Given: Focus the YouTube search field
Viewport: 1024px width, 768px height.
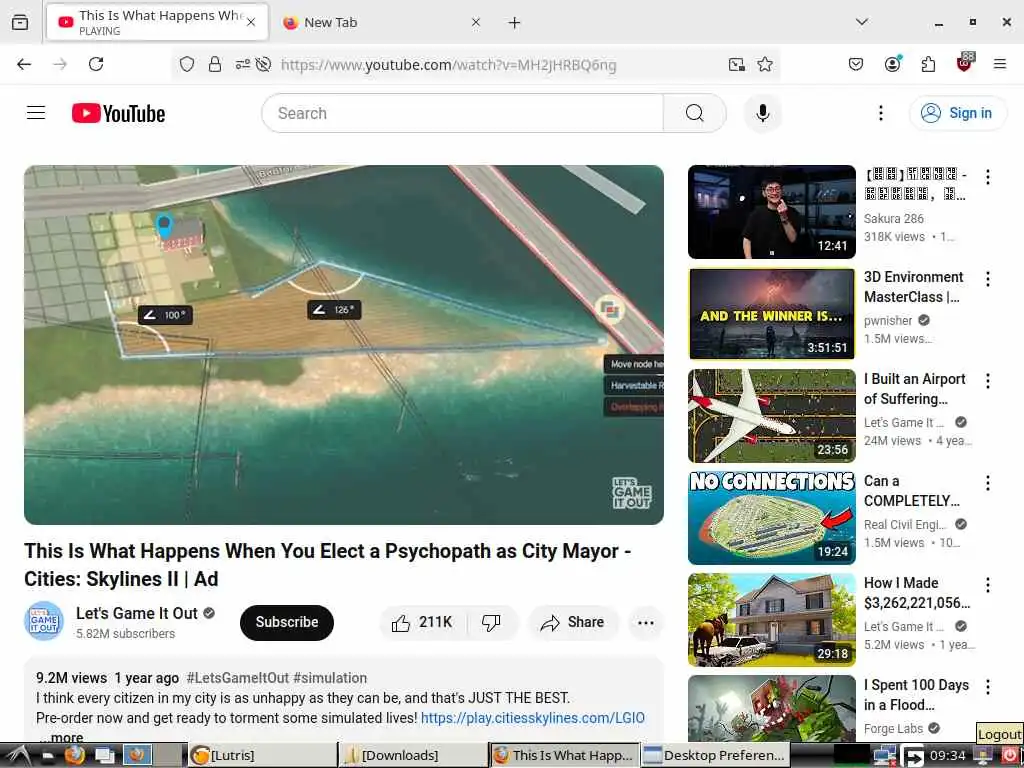Looking at the screenshot, I should pyautogui.click(x=462, y=113).
